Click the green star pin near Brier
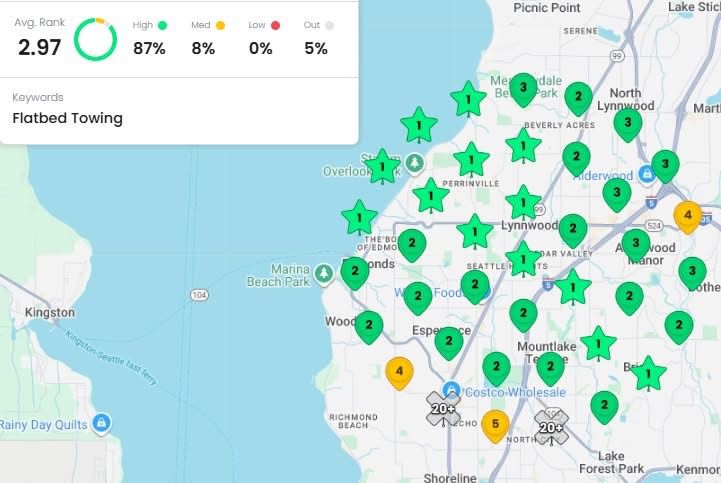Viewport: 721px width, 483px height. 648,373
